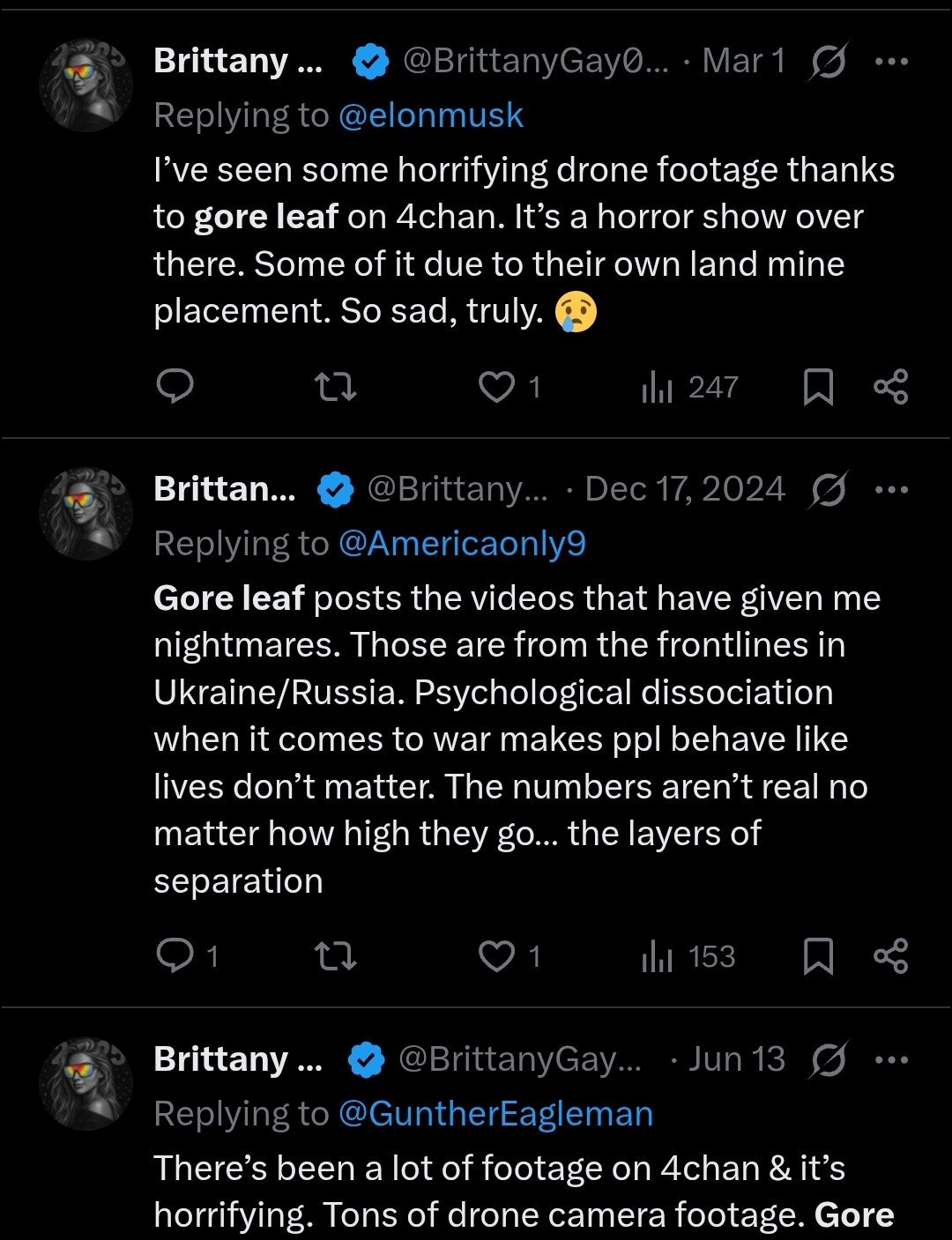
Task: View analytics showing 247 views
Action: [x=689, y=387]
